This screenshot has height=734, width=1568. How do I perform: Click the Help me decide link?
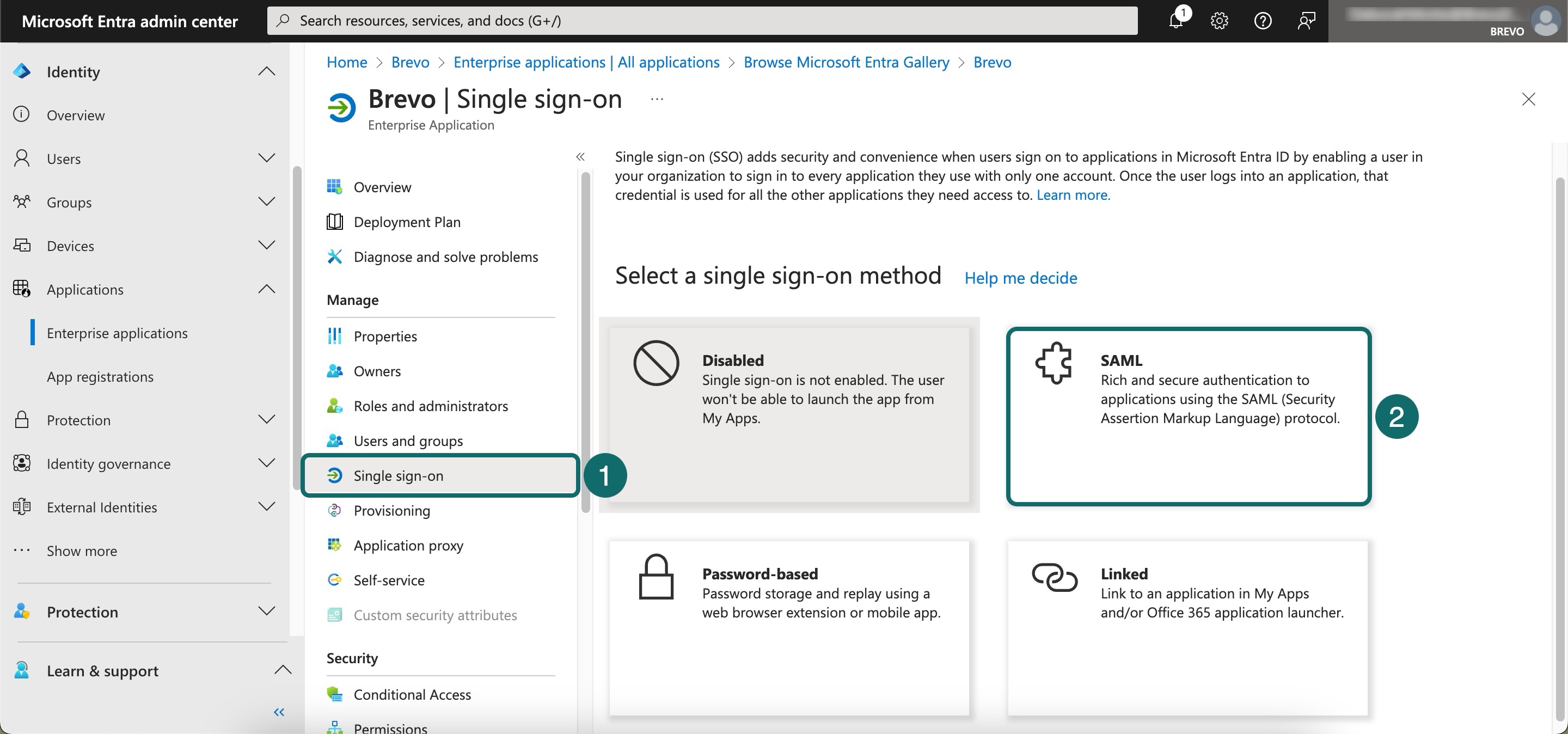point(1020,278)
